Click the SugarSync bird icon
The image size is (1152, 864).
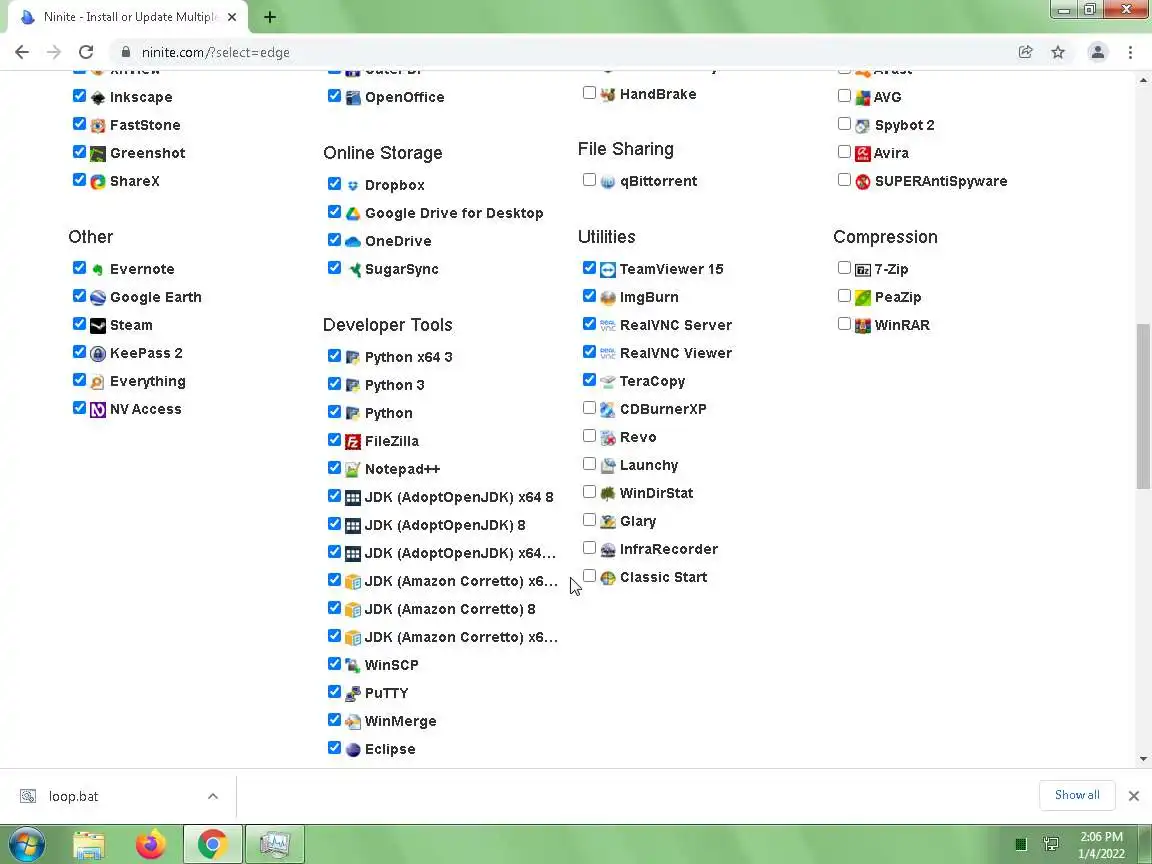(x=353, y=270)
